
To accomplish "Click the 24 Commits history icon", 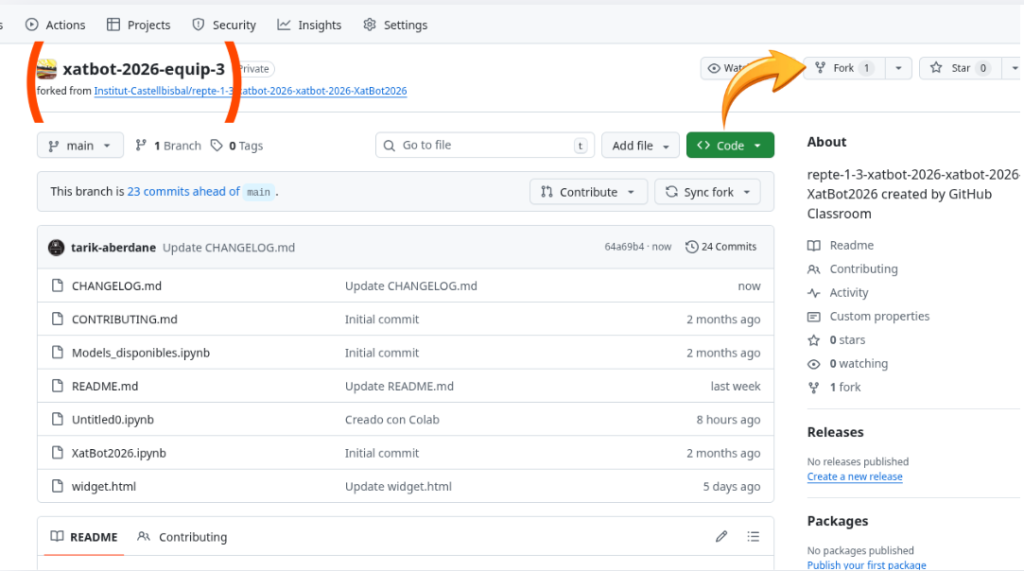I will pyautogui.click(x=692, y=247).
